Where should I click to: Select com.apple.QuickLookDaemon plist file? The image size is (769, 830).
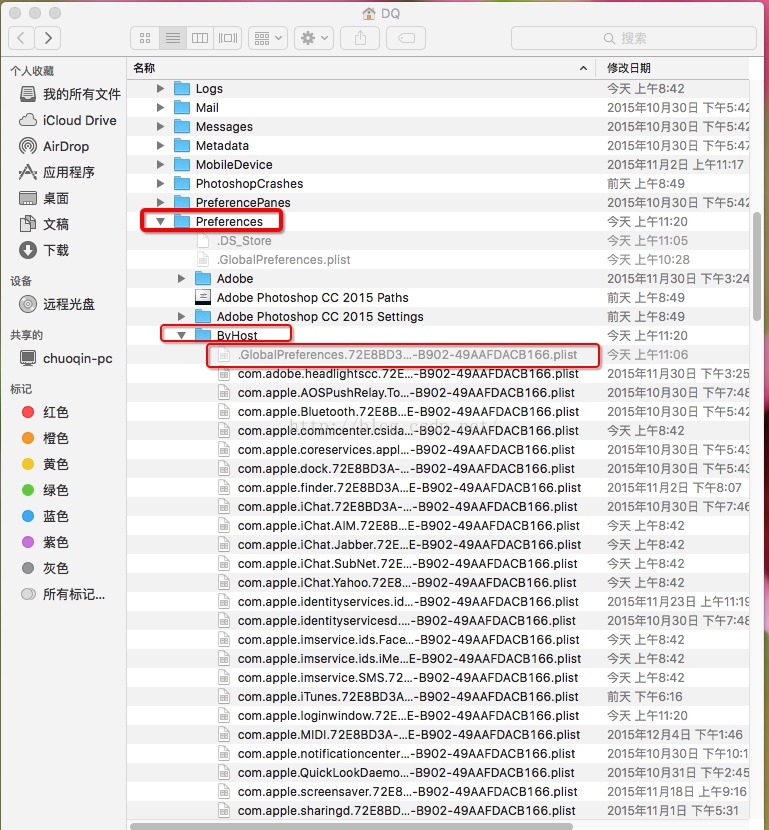406,773
